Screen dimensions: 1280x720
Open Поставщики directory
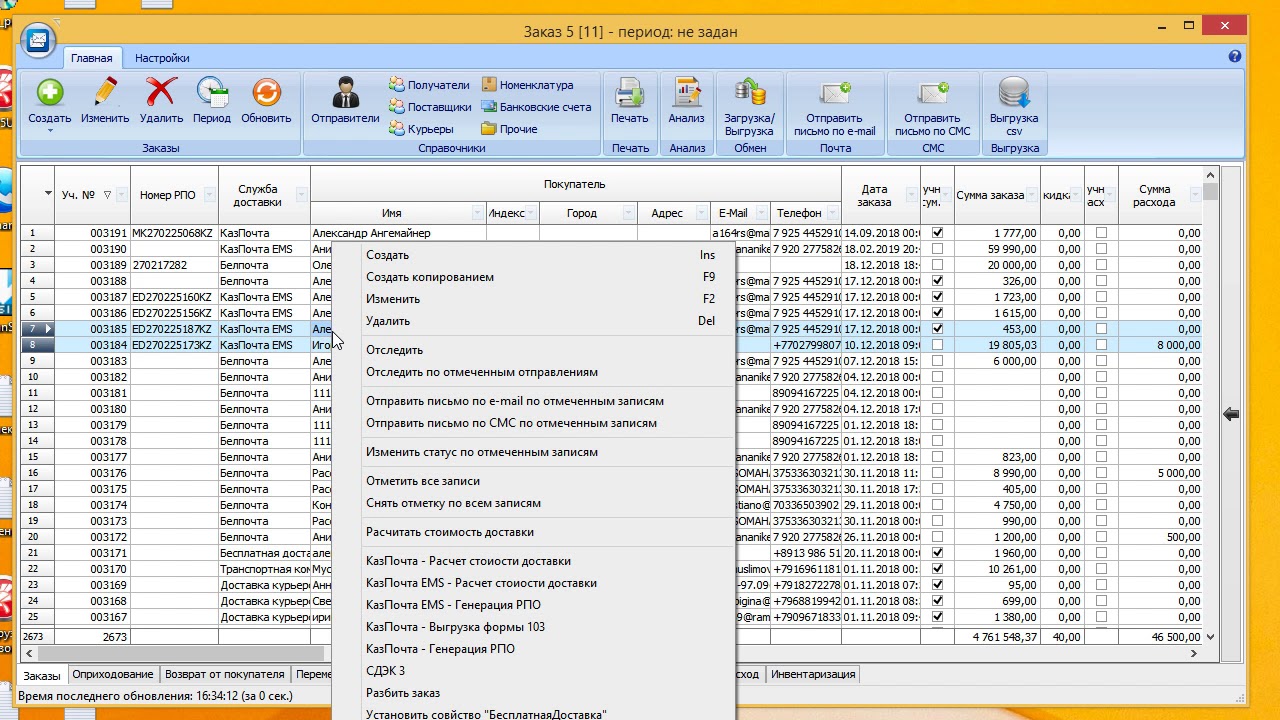[x=430, y=107]
